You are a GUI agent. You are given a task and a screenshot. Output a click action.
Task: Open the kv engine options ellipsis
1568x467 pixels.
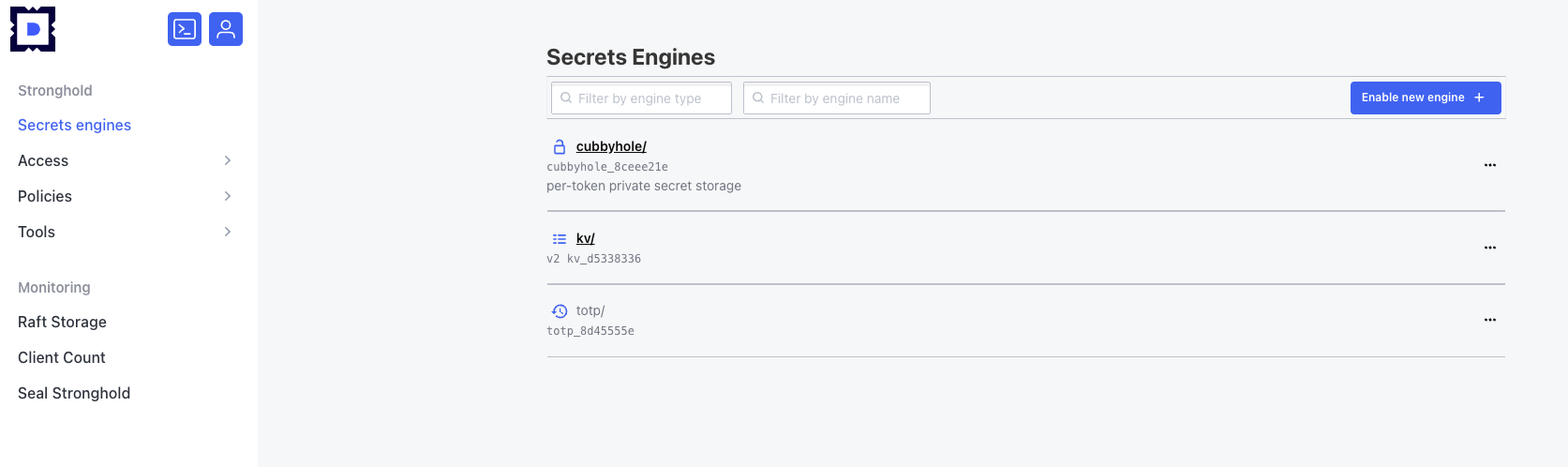click(x=1489, y=248)
